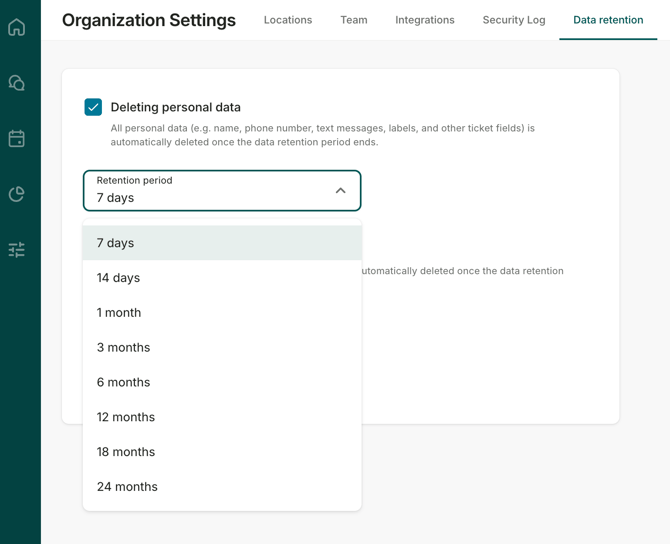
Task: Switch to the Locations tab
Action: 288,20
